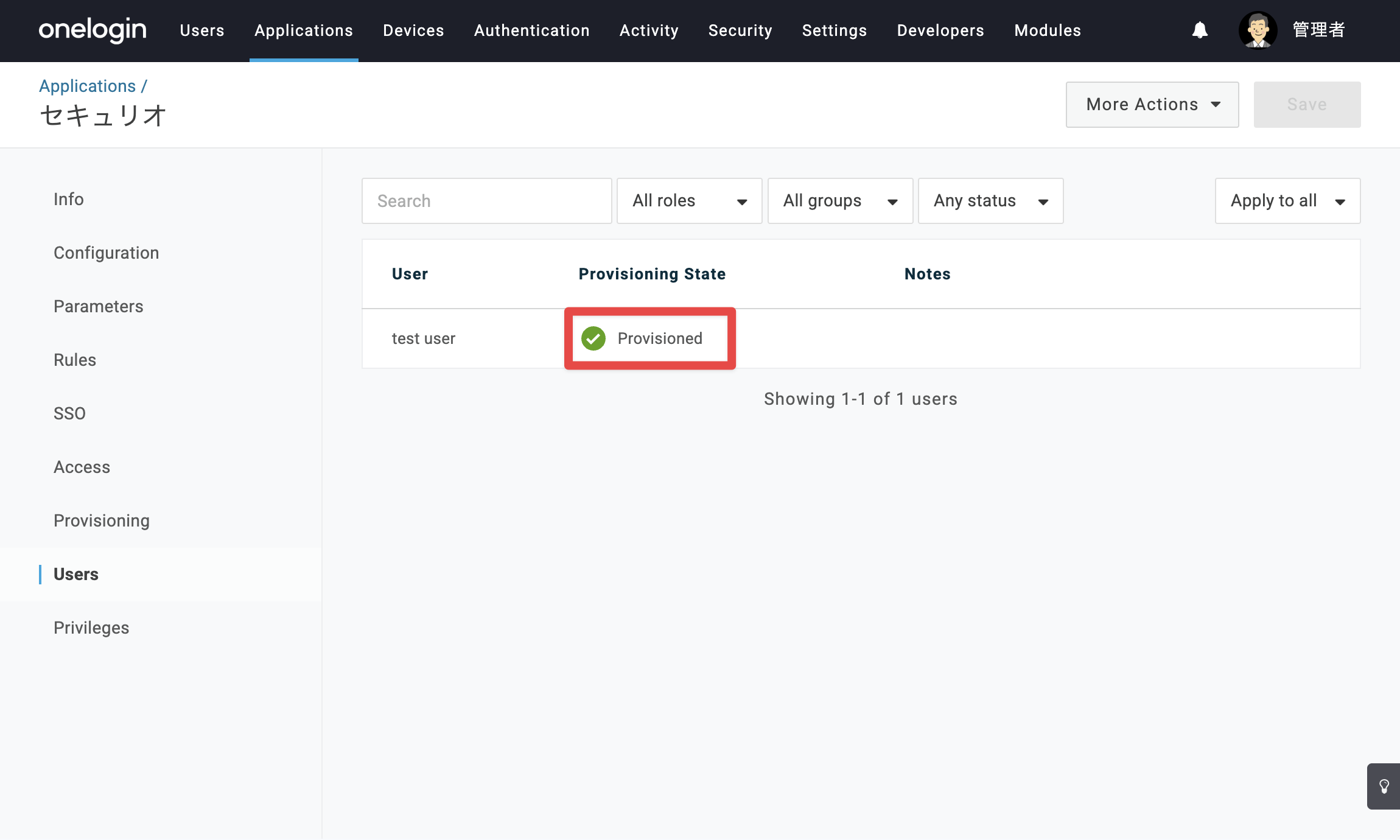Open the Activity menu
Viewport: 1400px width, 840px height.
(649, 30)
